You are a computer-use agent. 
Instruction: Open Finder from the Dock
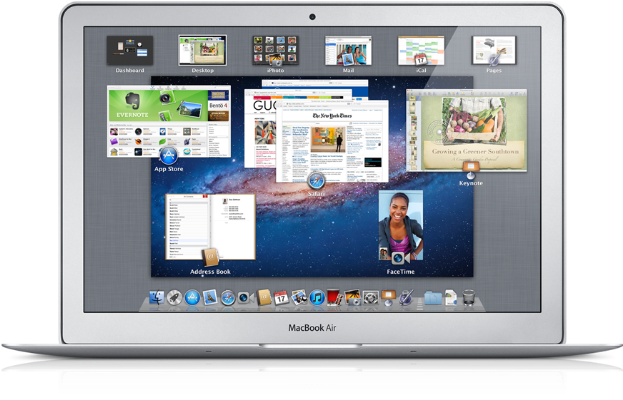(x=157, y=297)
